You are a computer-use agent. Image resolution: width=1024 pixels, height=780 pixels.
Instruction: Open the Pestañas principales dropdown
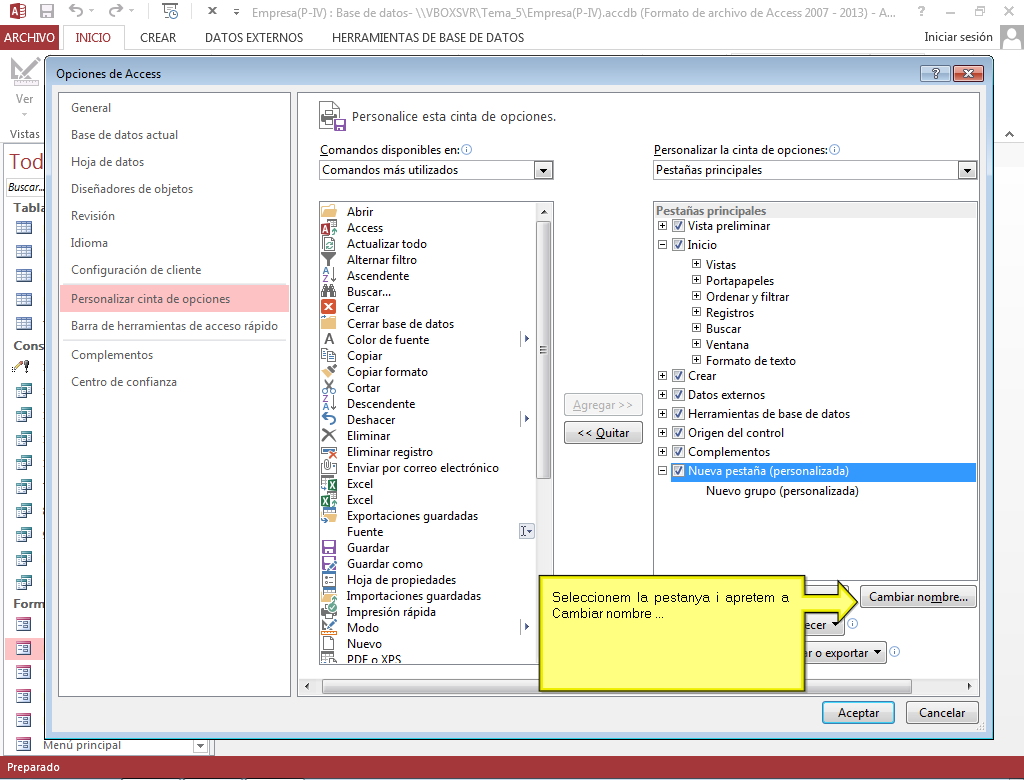(967, 171)
